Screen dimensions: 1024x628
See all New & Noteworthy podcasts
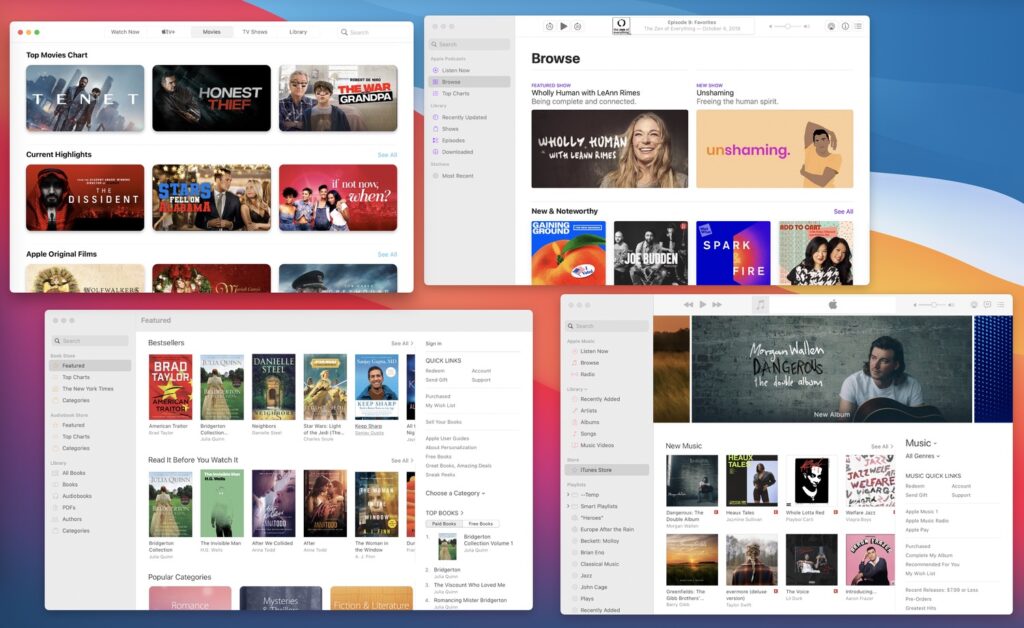point(843,212)
